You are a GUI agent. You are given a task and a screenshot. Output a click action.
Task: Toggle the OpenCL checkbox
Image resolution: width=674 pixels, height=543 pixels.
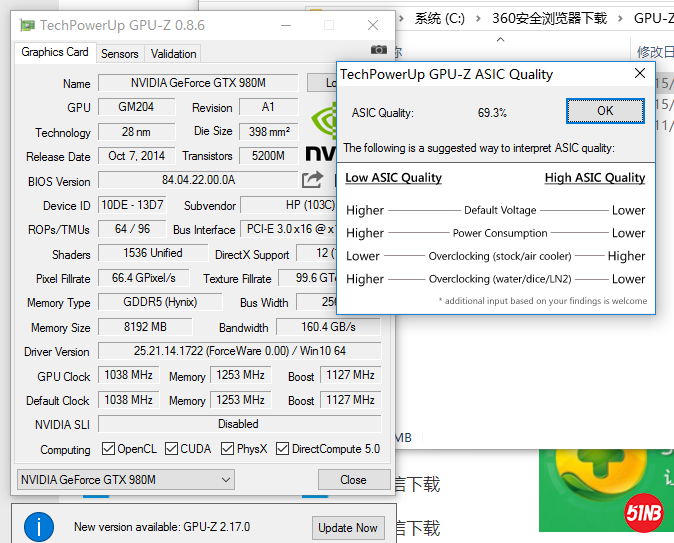coord(108,449)
